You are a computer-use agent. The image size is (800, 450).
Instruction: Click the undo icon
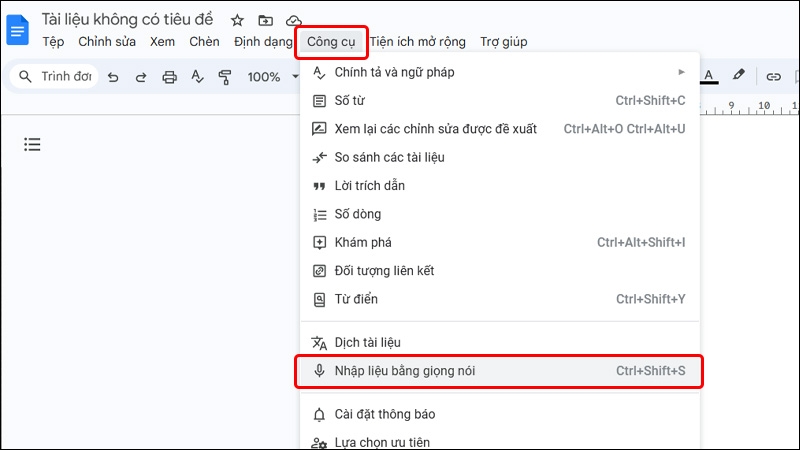(113, 77)
